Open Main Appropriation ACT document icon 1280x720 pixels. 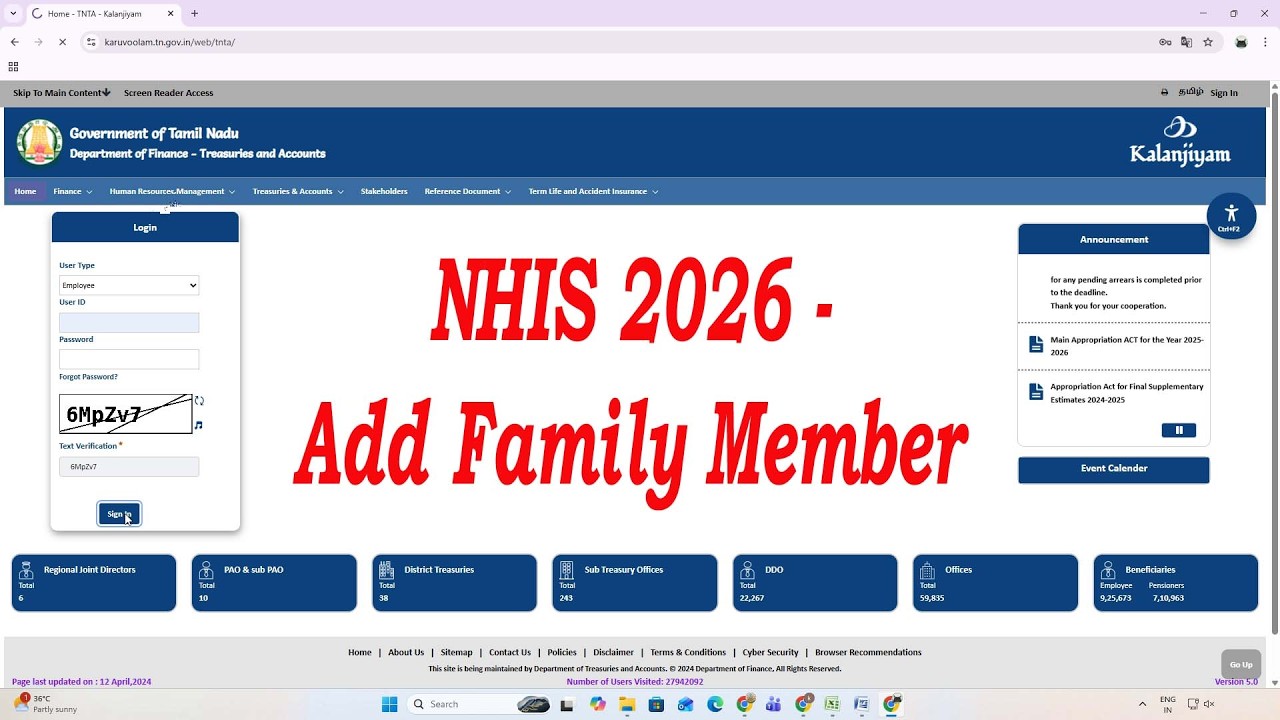(x=1036, y=345)
